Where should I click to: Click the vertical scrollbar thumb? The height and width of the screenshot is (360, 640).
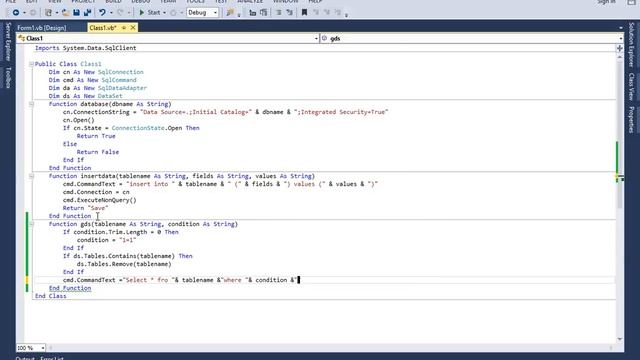point(620,135)
